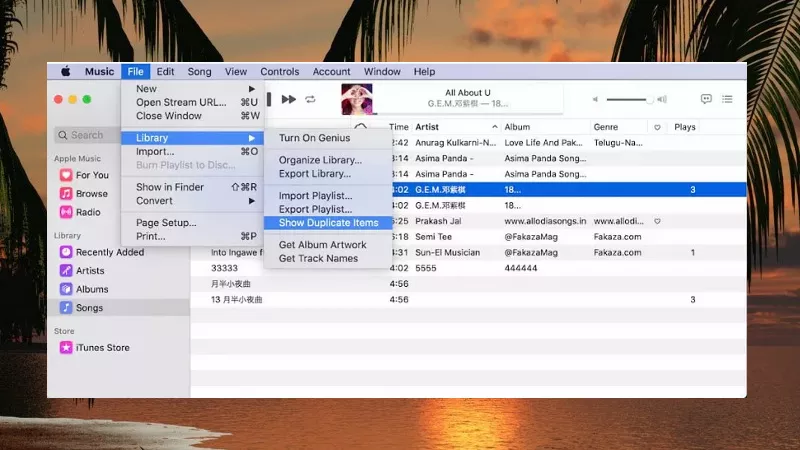800x450 pixels.
Task: Pause playback with the pause button
Action: pyautogui.click(x=269, y=99)
